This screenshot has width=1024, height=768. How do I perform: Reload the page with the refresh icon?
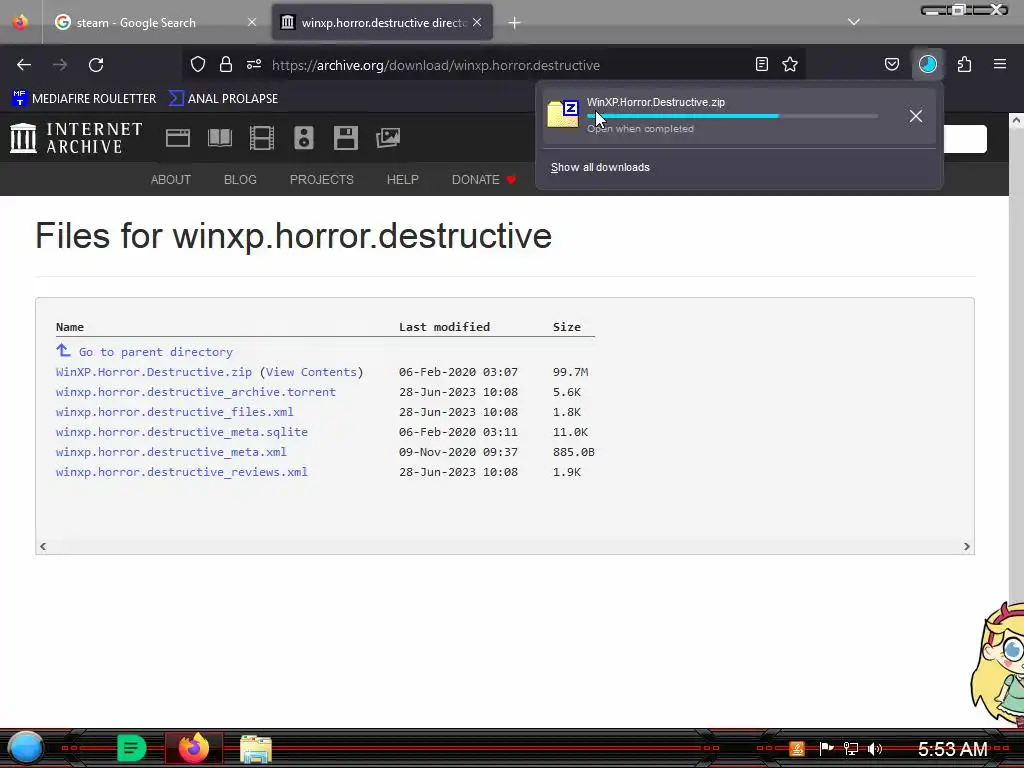click(96, 65)
